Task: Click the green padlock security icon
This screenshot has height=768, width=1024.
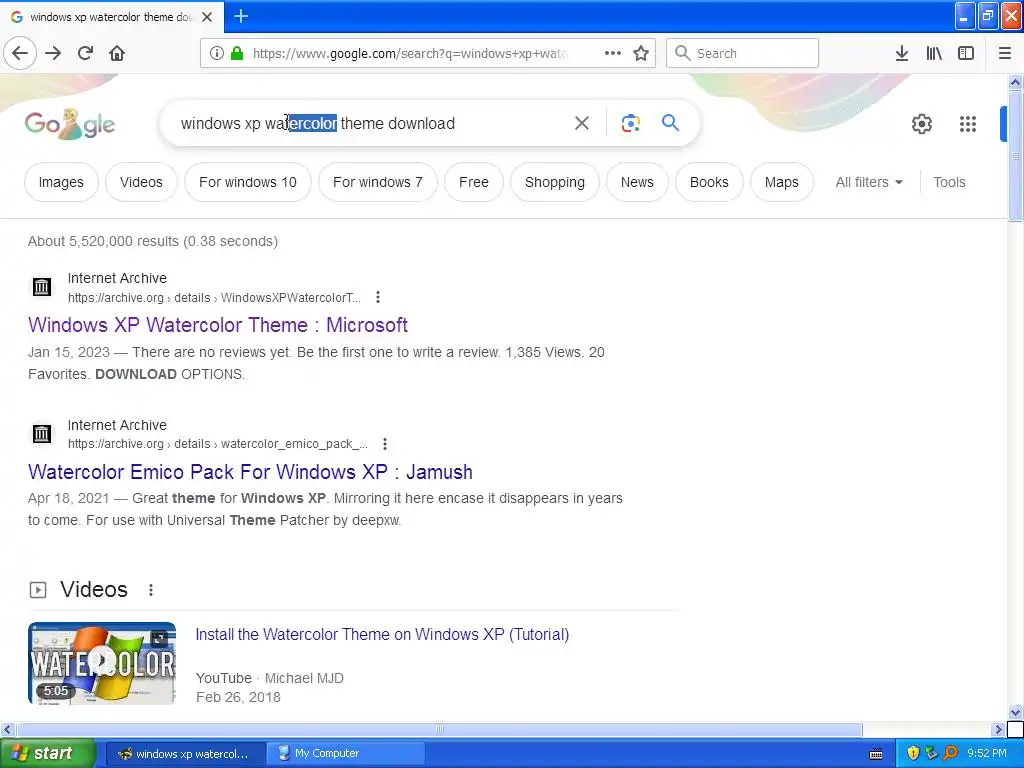Action: click(237, 53)
